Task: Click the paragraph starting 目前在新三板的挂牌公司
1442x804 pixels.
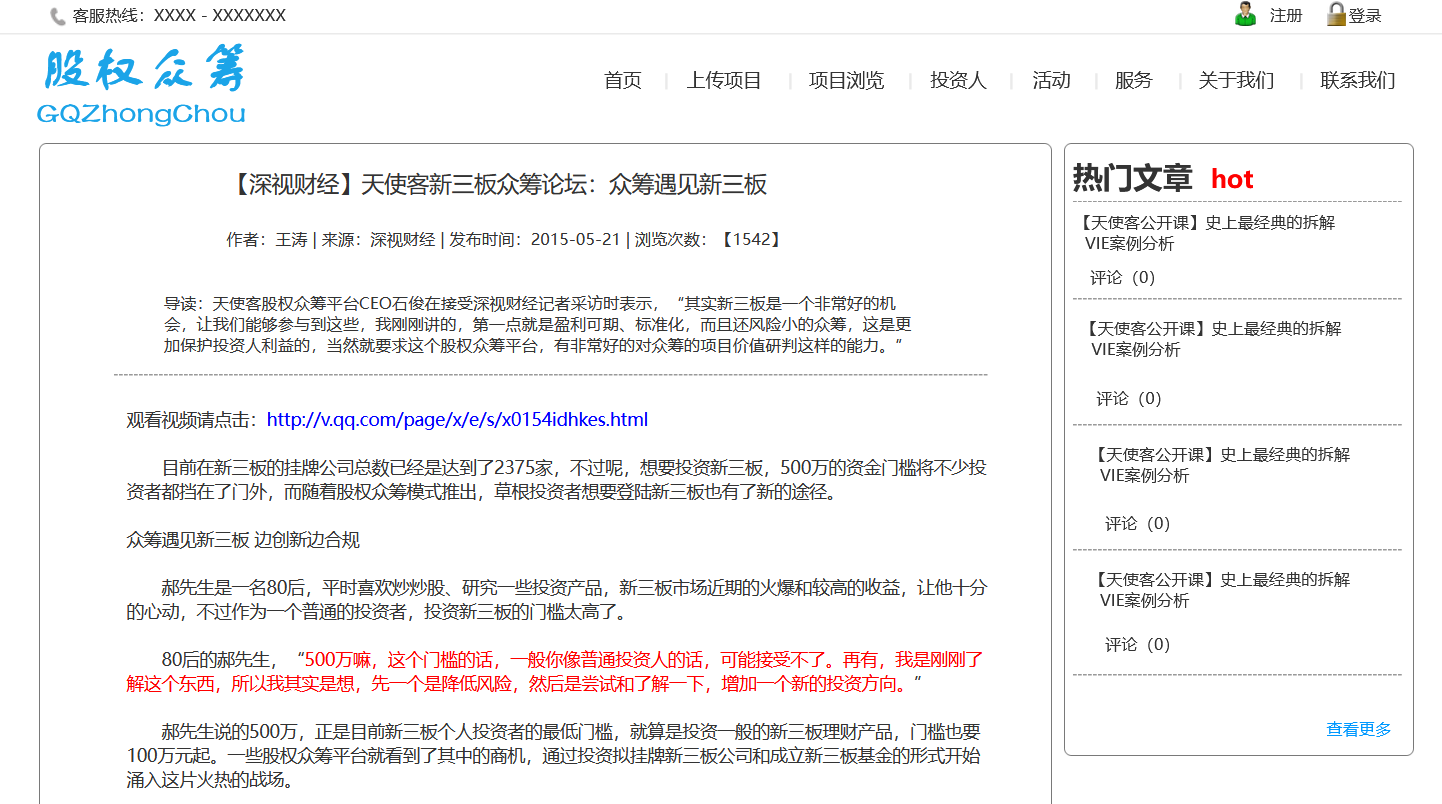Action: (x=556, y=480)
